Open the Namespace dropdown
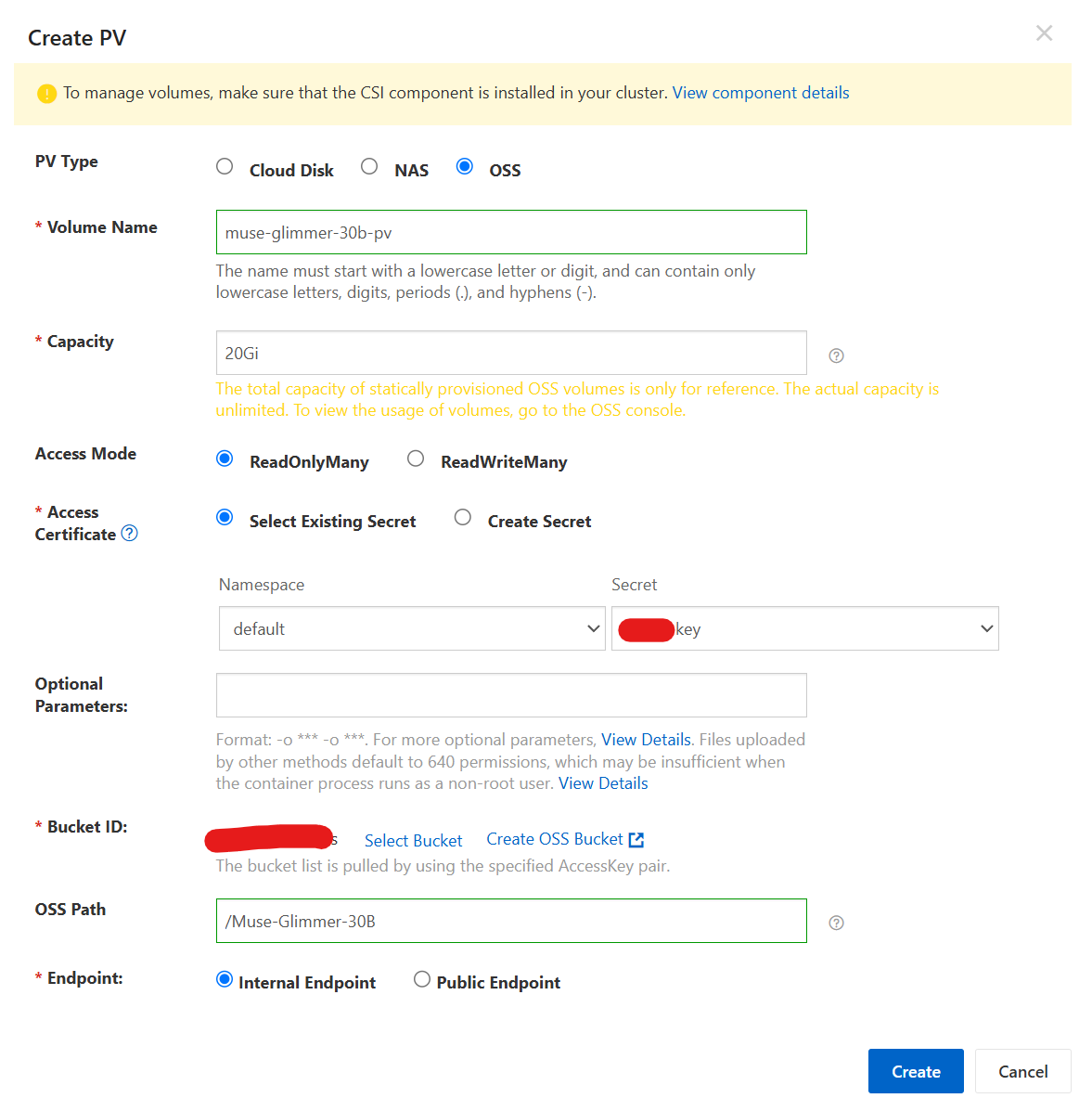The image size is (1092, 1111). [x=412, y=628]
